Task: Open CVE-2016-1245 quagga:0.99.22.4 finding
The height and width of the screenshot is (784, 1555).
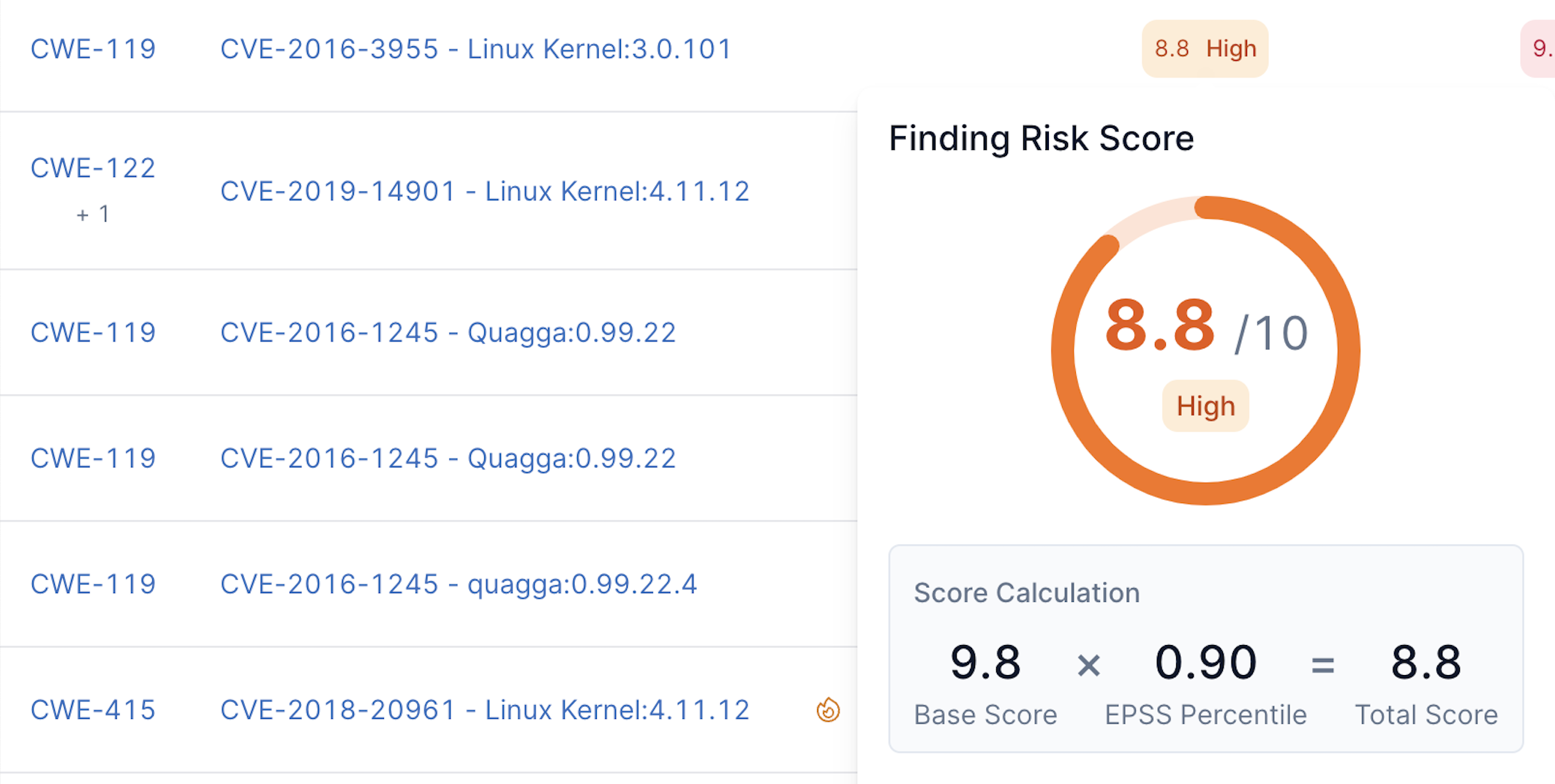Action: 459,584
